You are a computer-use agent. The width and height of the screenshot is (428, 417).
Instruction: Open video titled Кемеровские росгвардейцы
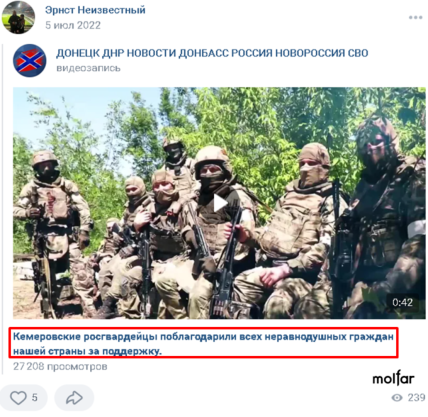click(203, 343)
